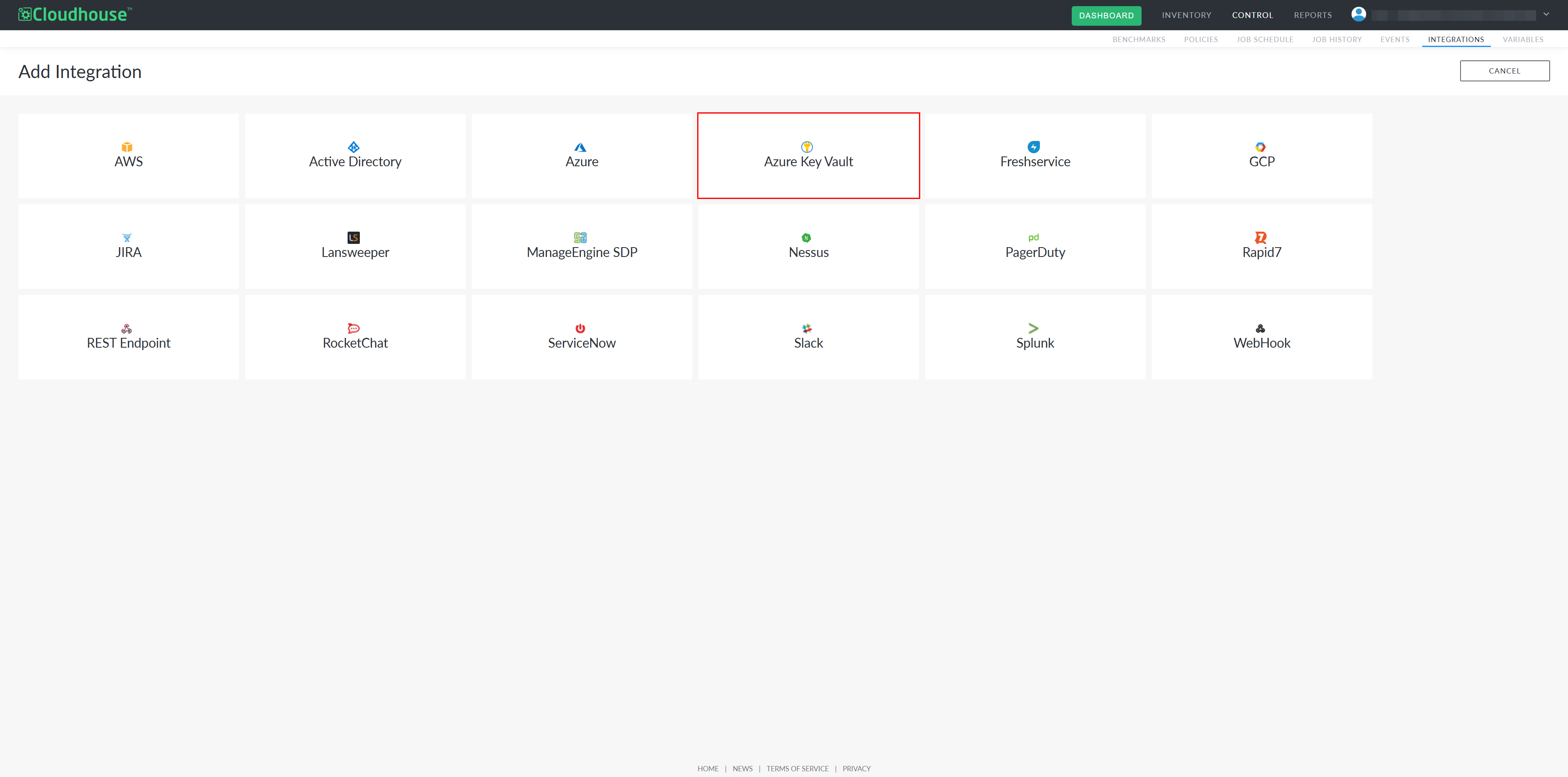Image resolution: width=1568 pixels, height=777 pixels.
Task: Choose the Nessus integration label
Action: point(808,253)
